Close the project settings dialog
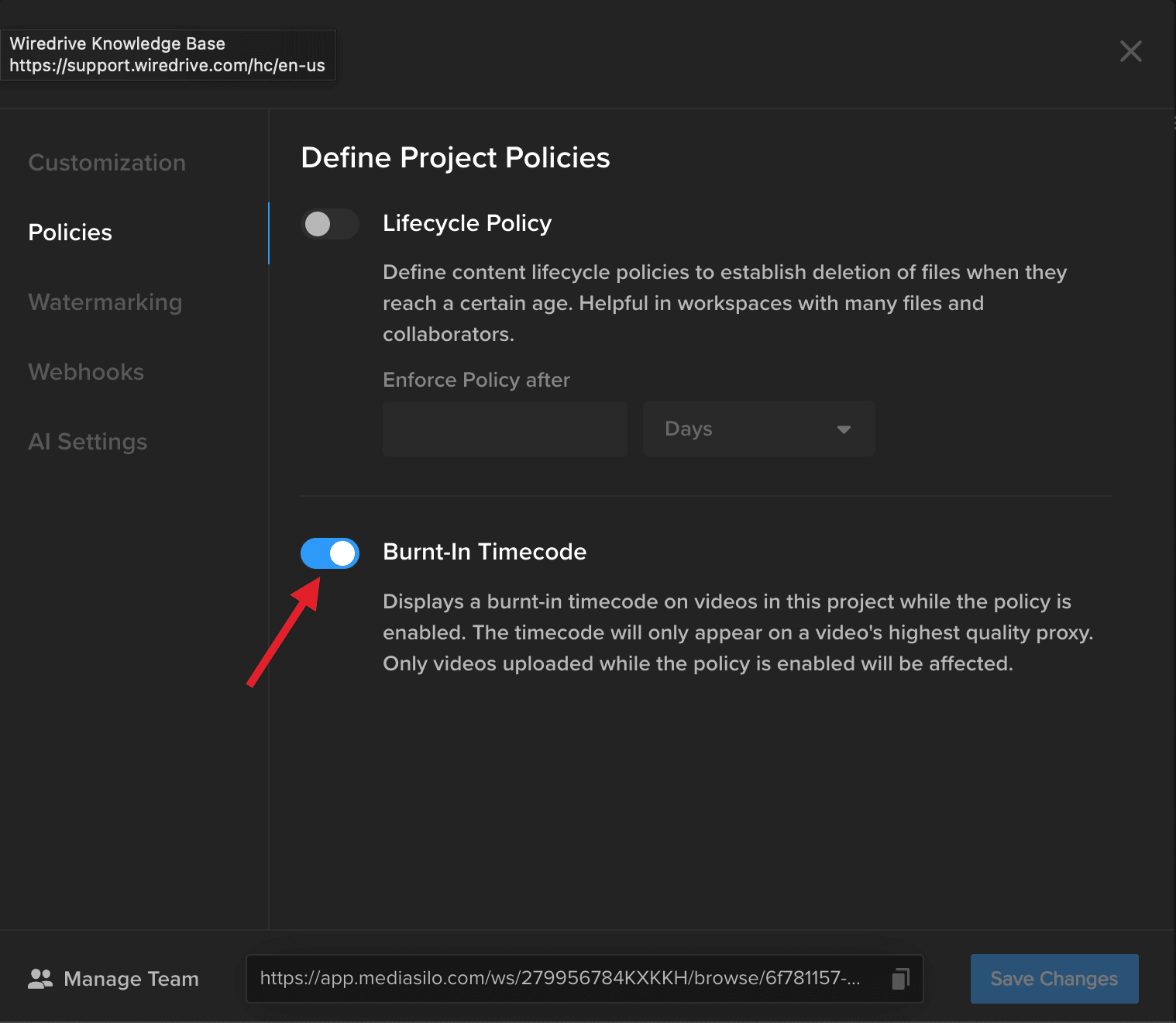This screenshot has width=1176, height=1023. [1130, 52]
